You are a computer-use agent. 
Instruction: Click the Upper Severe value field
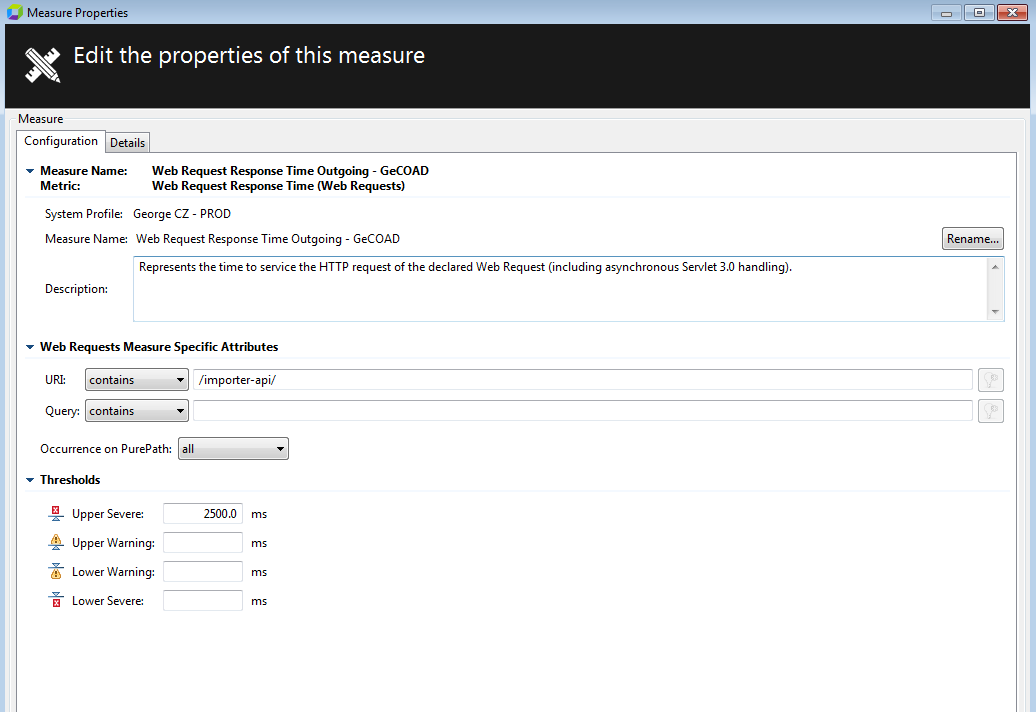[x=202, y=513]
